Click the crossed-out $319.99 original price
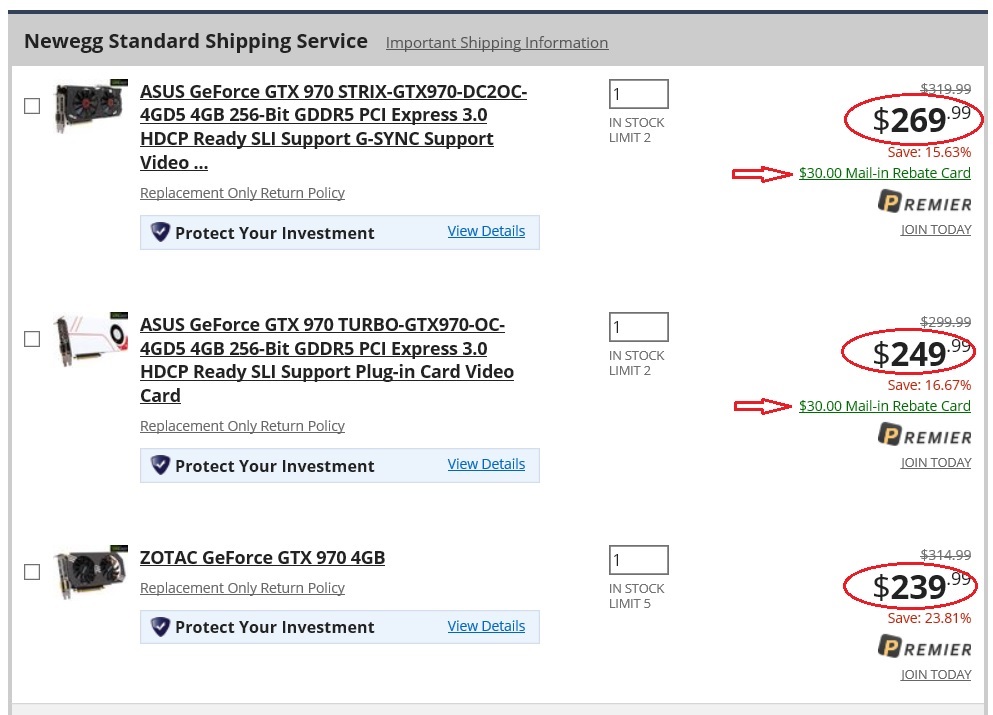 pyautogui.click(x=946, y=89)
